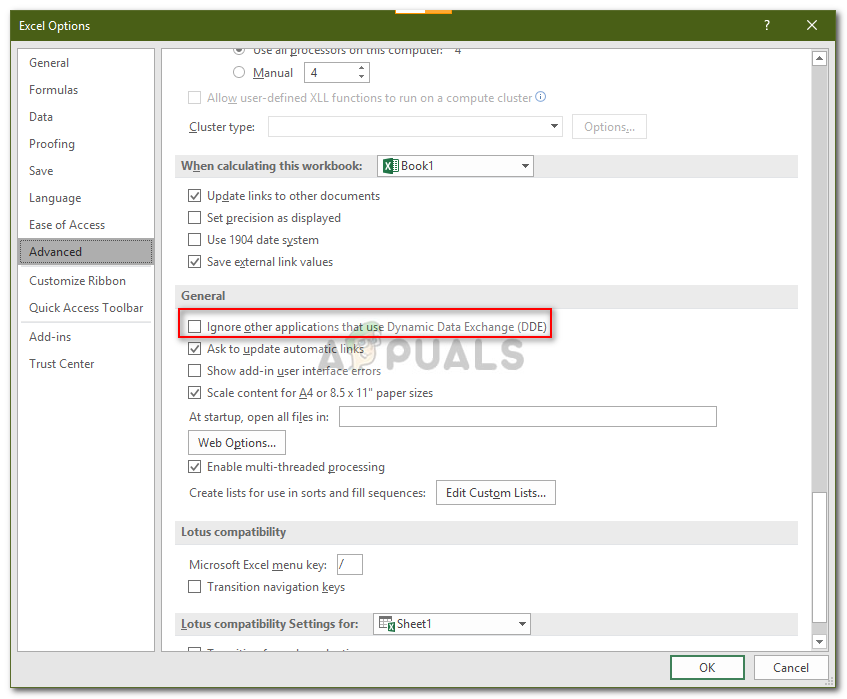Click the At startup open files input field
This screenshot has height=699, width=847.
coord(528,416)
